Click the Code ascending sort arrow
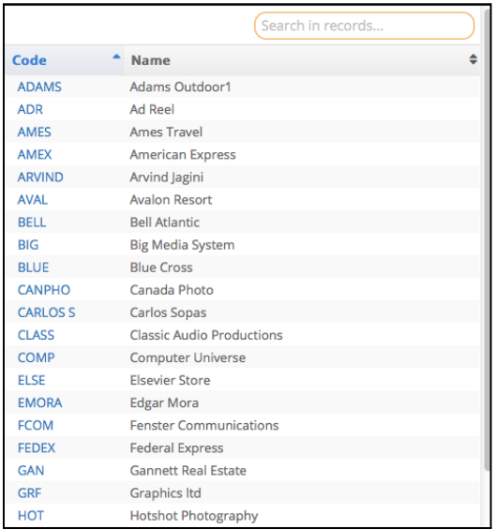 (x=116, y=57)
